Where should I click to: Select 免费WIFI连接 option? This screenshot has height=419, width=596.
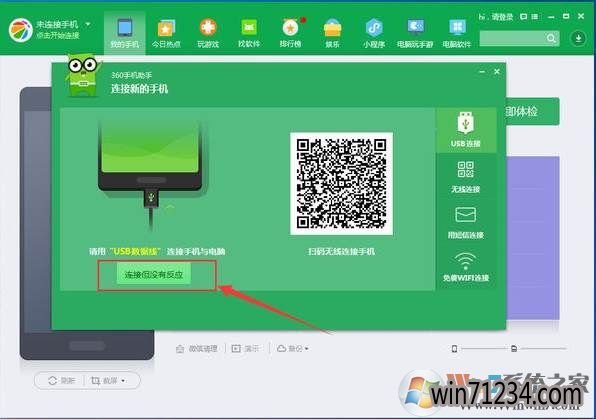point(466,267)
